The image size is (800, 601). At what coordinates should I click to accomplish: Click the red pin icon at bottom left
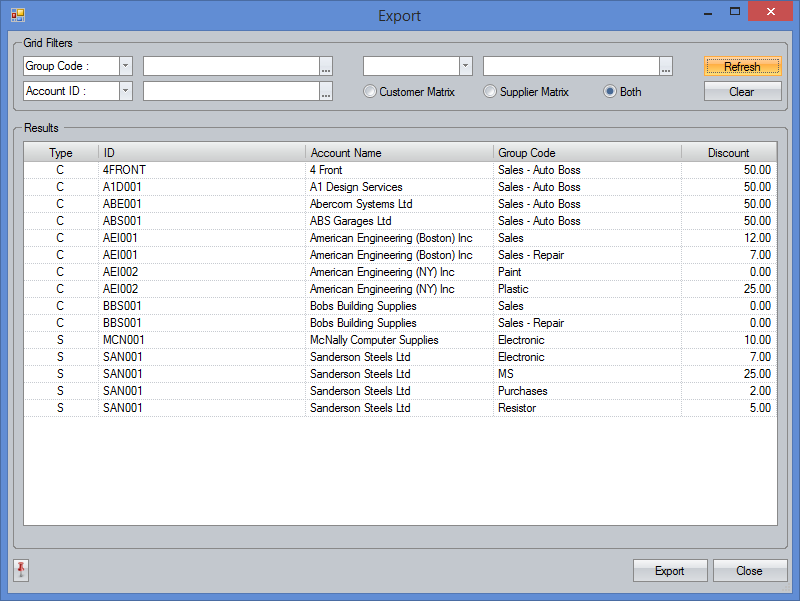coord(21,570)
